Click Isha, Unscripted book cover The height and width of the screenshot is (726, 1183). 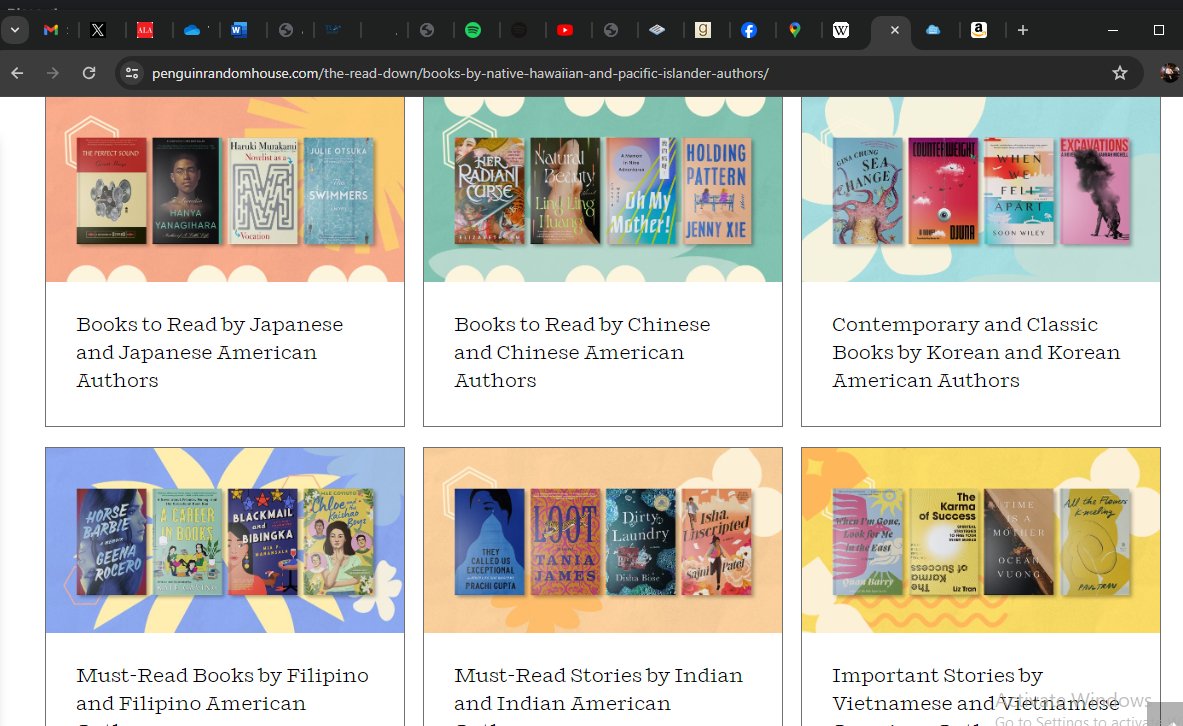pyautogui.click(x=717, y=541)
